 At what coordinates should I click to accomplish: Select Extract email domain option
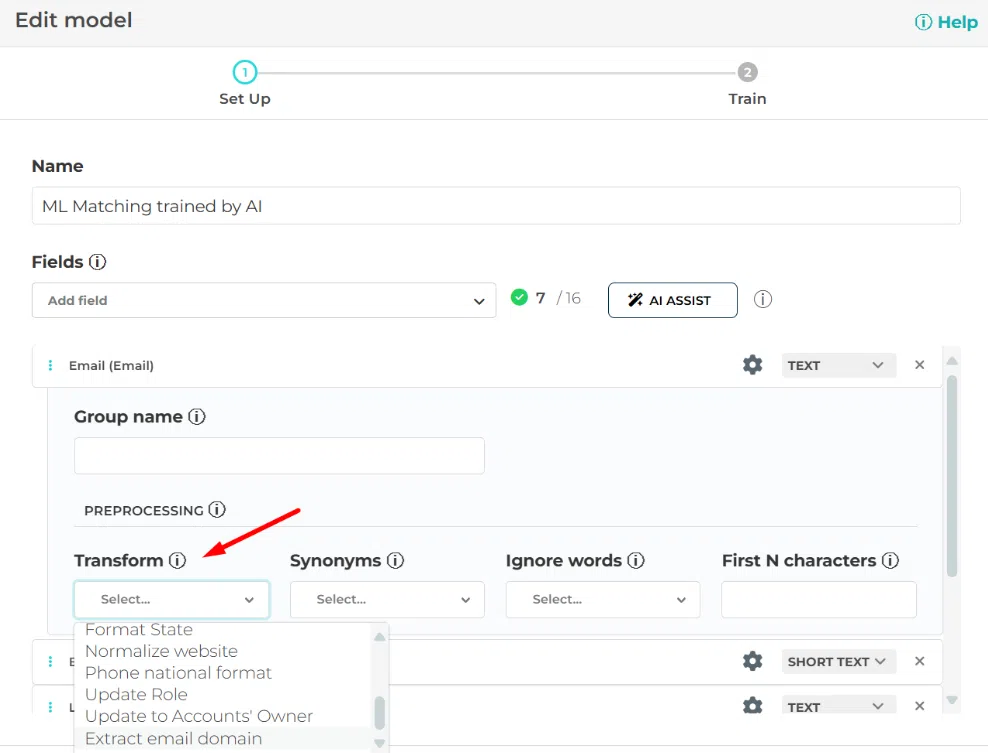[x=173, y=739]
